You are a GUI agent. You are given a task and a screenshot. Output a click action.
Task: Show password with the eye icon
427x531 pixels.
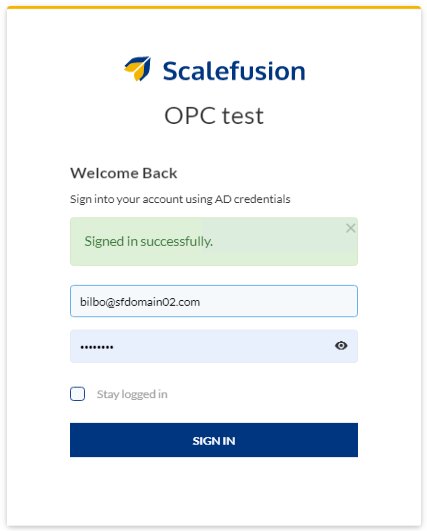coord(341,346)
